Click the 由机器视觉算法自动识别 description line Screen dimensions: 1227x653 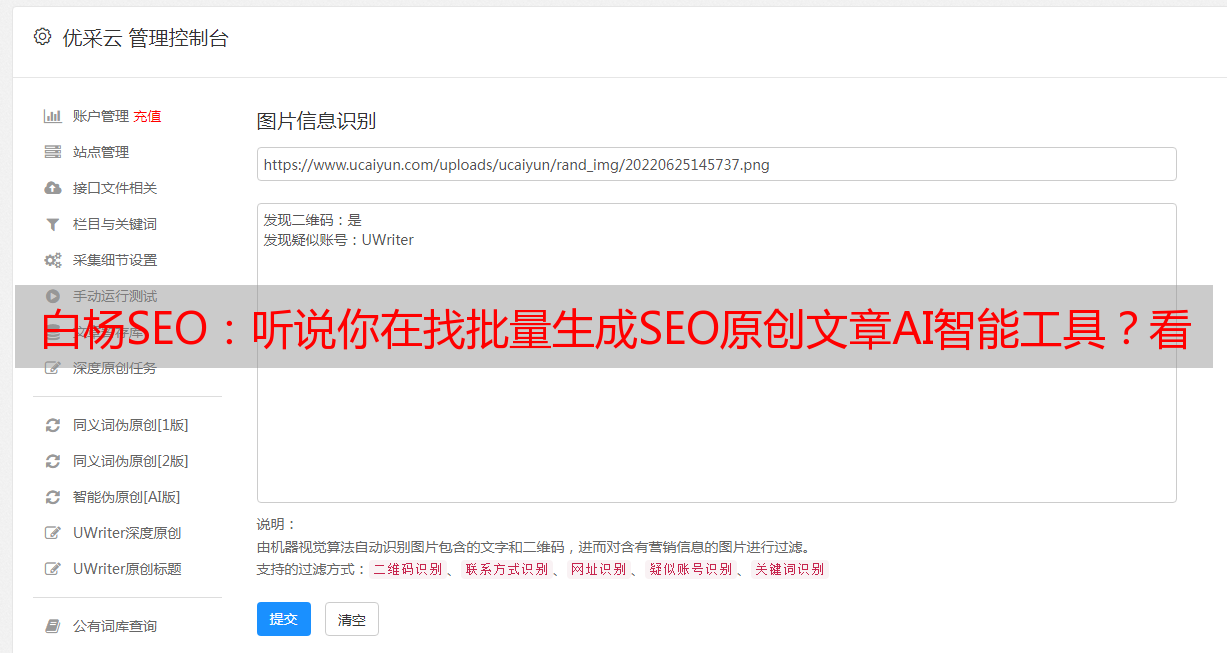pos(533,547)
